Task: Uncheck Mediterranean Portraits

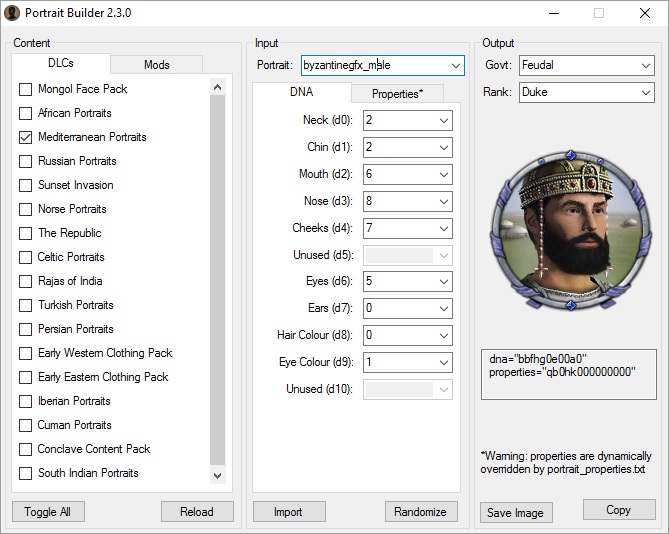Action: pyautogui.click(x=26, y=137)
